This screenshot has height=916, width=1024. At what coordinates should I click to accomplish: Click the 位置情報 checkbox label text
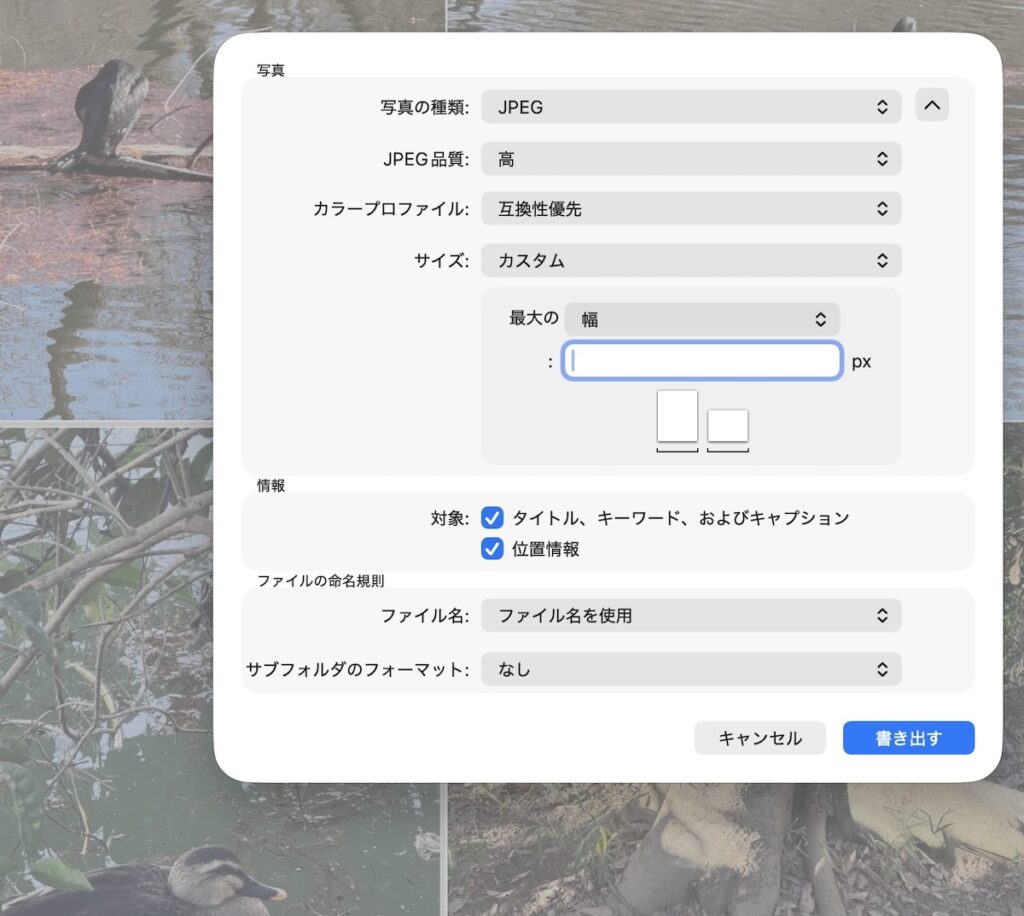546,549
